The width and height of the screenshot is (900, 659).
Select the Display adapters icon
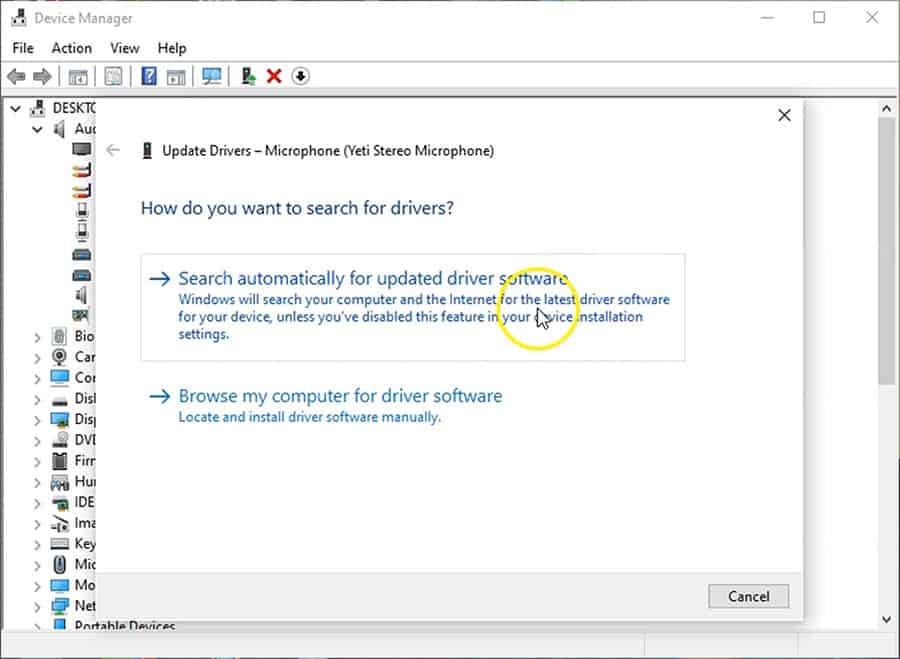coord(59,420)
